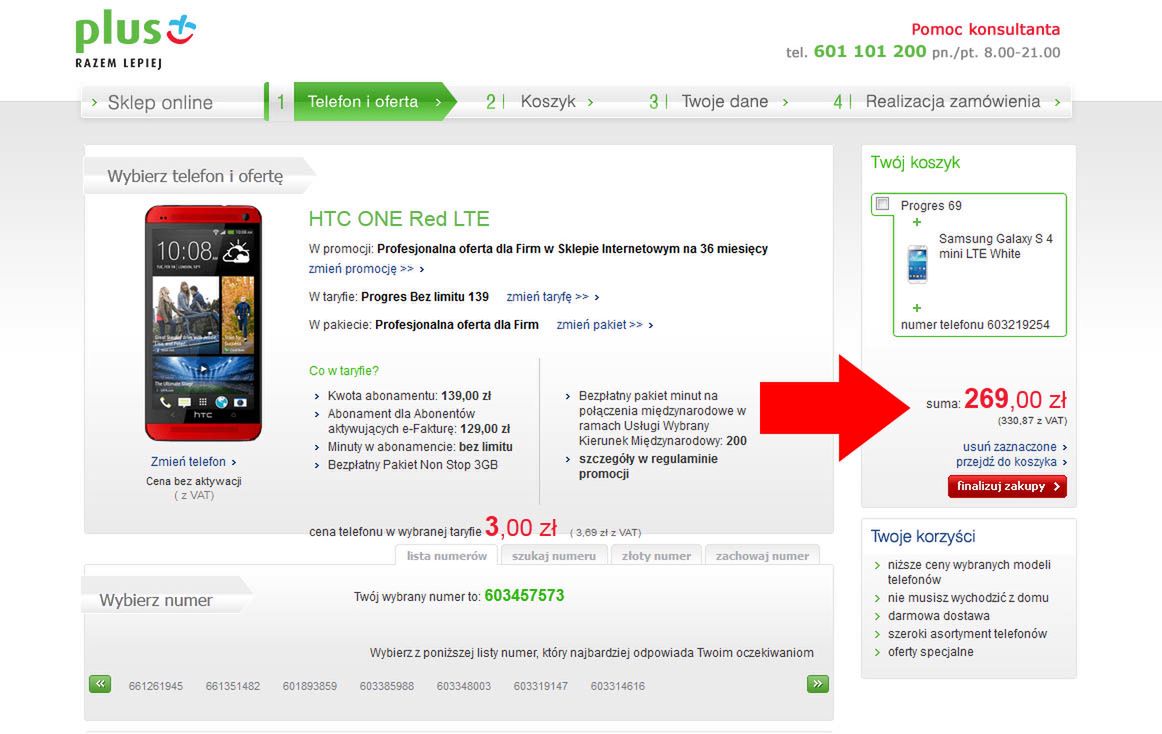Viewport: 1162px width, 734px height.
Task: Open szczegóły w regulaminie promocji
Action: (648, 466)
